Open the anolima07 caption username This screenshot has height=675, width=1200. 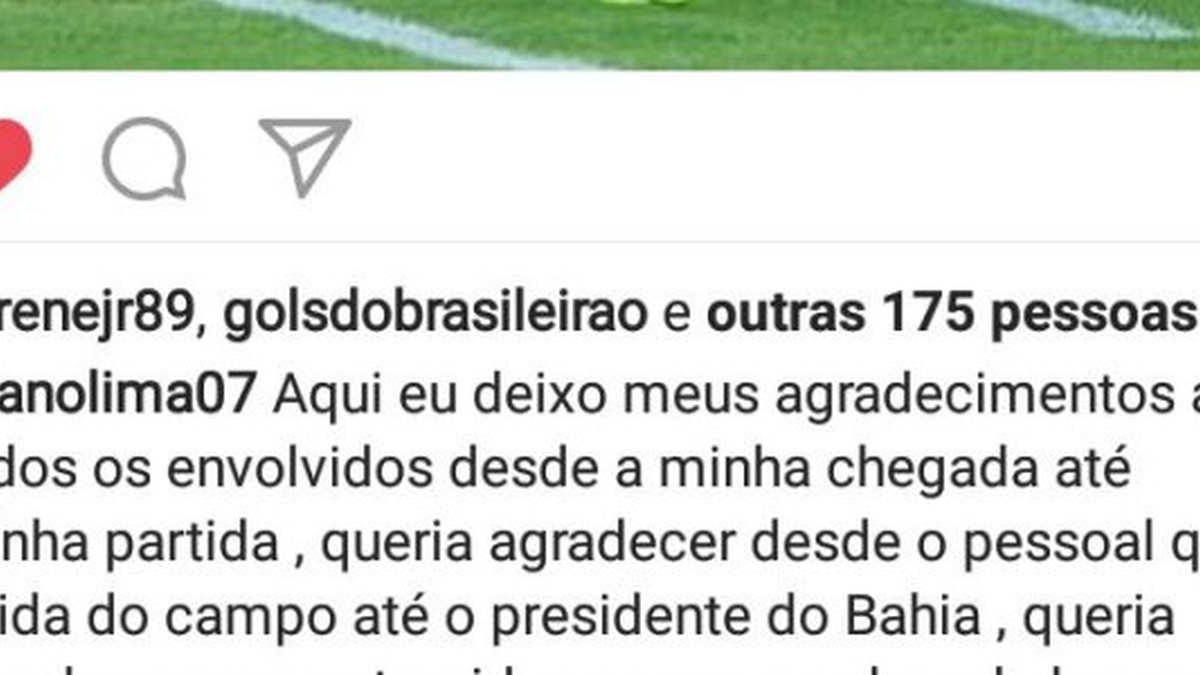(127, 394)
